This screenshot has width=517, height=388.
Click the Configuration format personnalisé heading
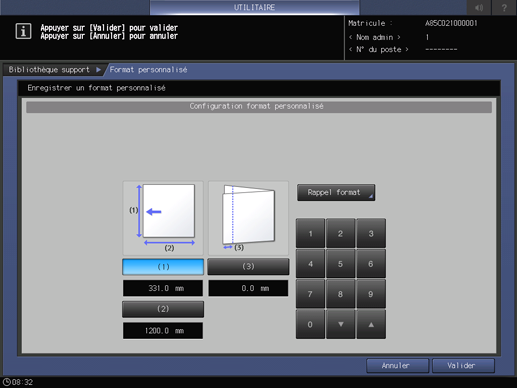point(257,106)
